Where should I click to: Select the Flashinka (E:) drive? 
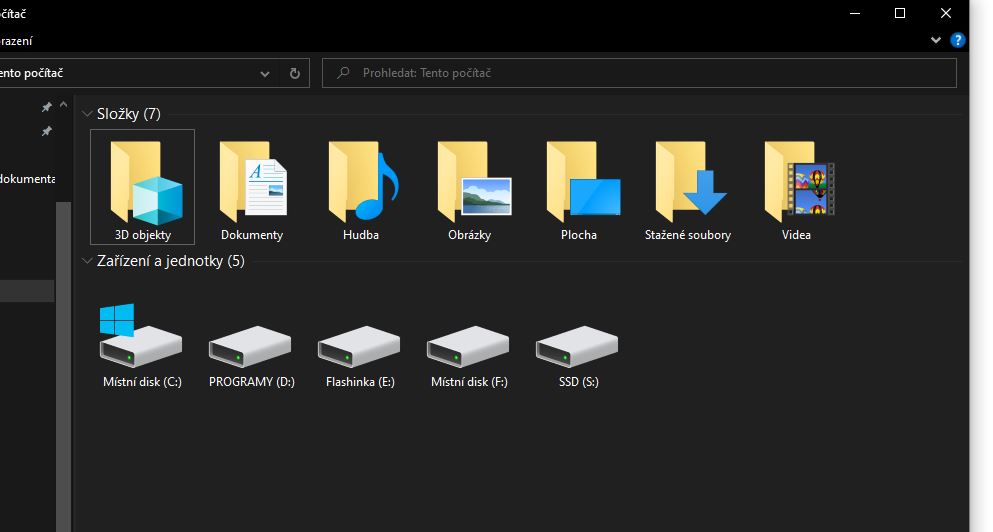[x=360, y=345]
